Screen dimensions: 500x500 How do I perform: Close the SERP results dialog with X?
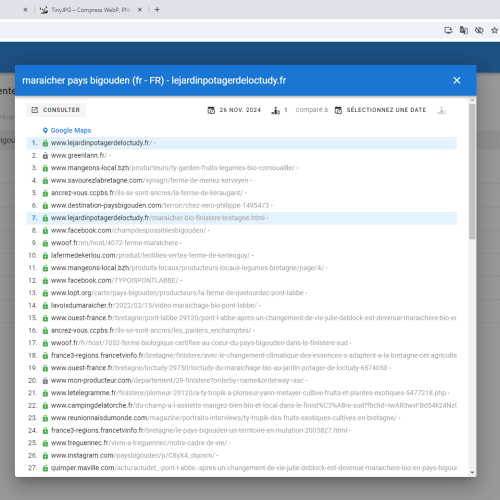pyautogui.click(x=457, y=80)
